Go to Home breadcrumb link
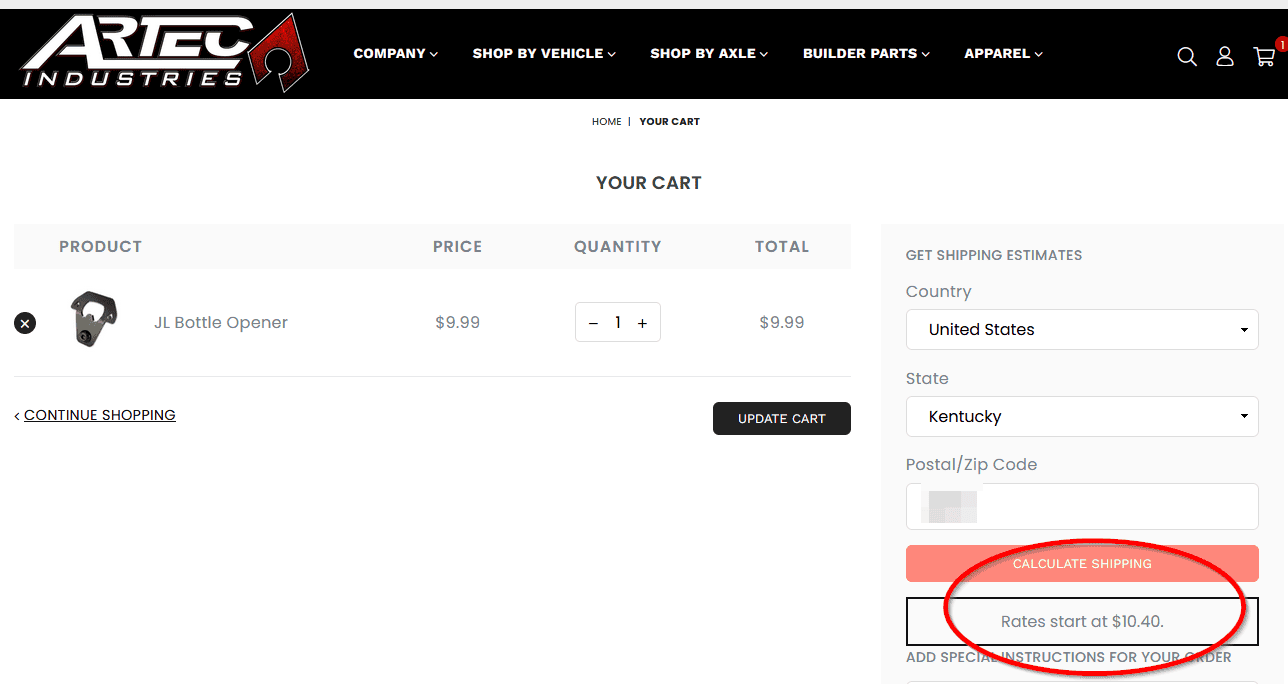The height and width of the screenshot is (684, 1288). click(x=607, y=121)
